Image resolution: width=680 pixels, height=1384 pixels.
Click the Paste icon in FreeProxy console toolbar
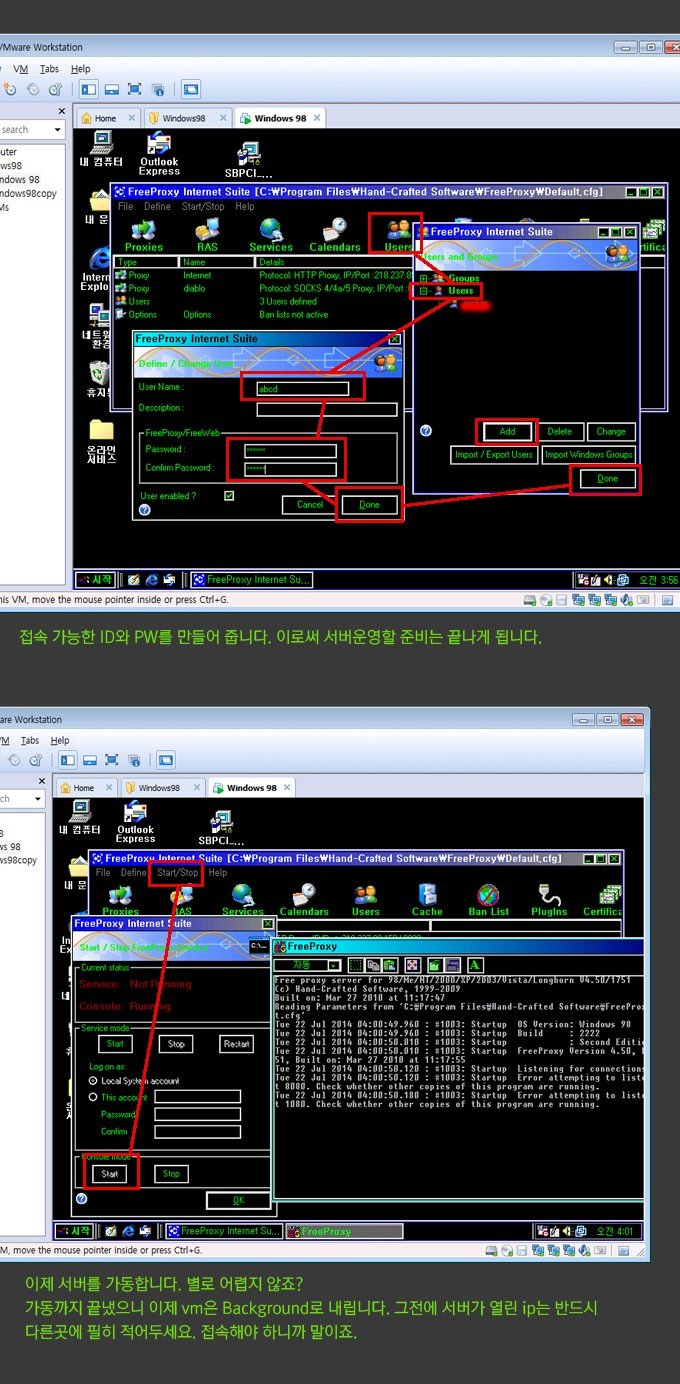point(392,965)
